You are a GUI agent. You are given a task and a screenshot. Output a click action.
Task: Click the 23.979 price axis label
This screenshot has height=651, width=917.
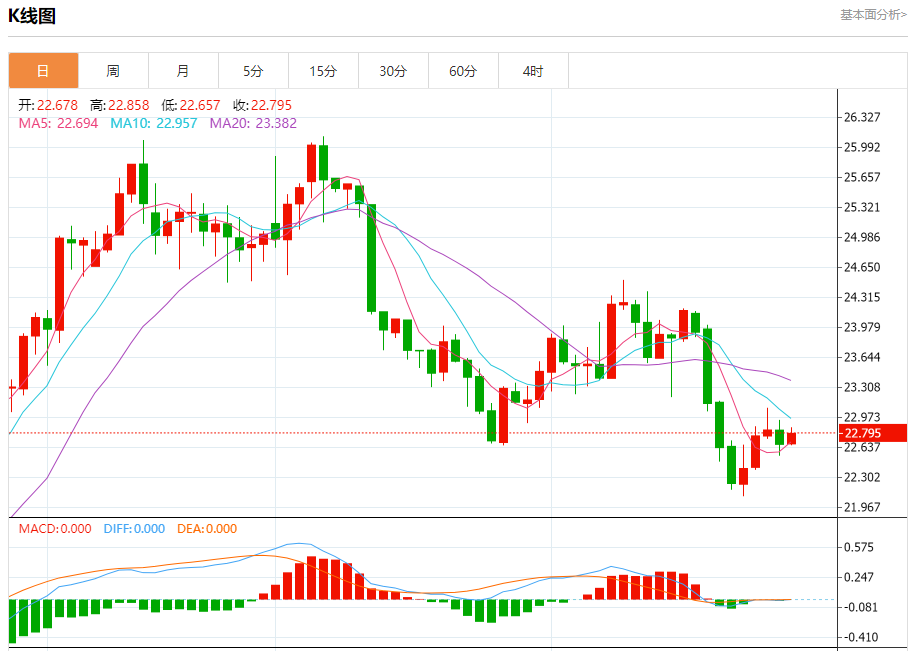click(x=862, y=327)
